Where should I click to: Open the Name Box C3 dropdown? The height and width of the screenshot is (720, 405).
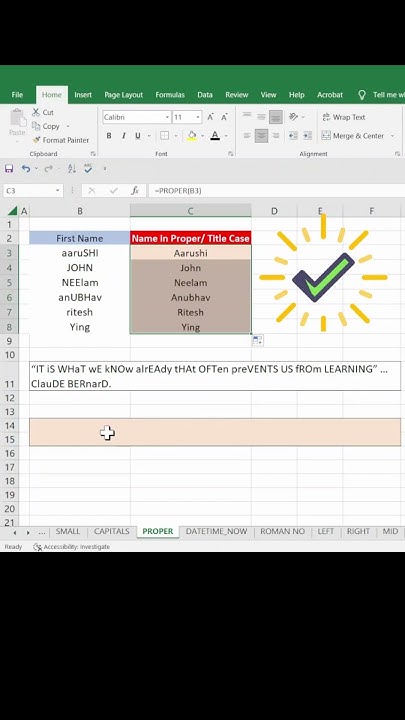[x=57, y=191]
